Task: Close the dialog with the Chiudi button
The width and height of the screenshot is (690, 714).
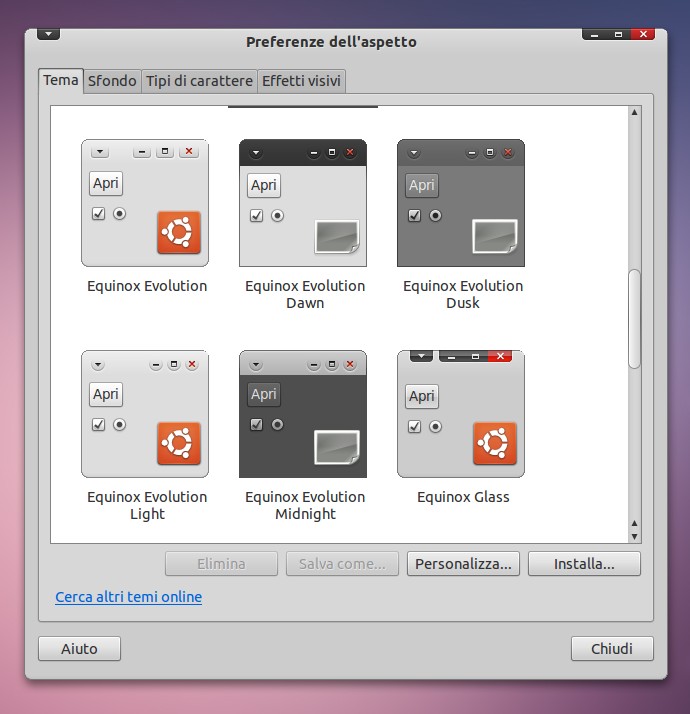Action: 612,648
